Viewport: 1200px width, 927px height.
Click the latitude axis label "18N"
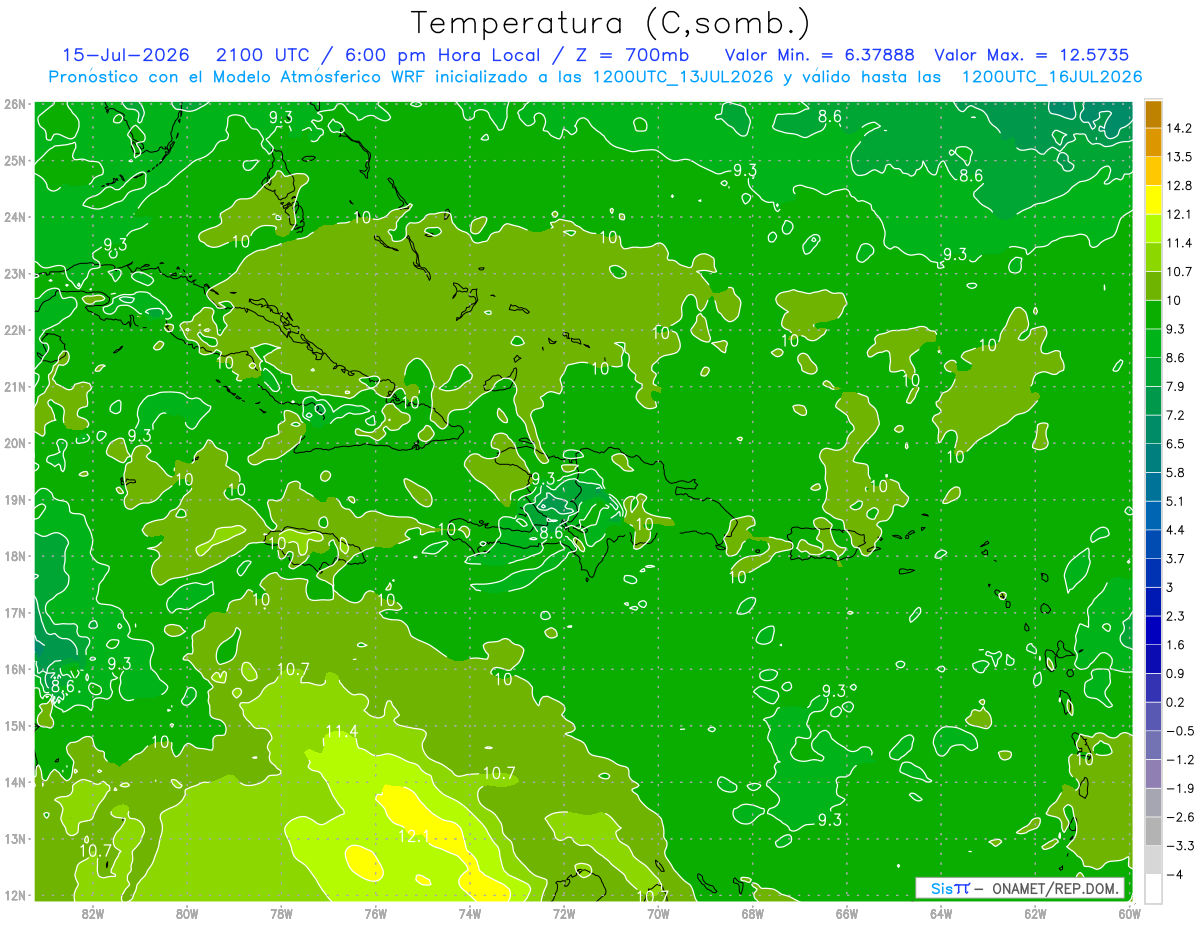pyautogui.click(x=15, y=556)
